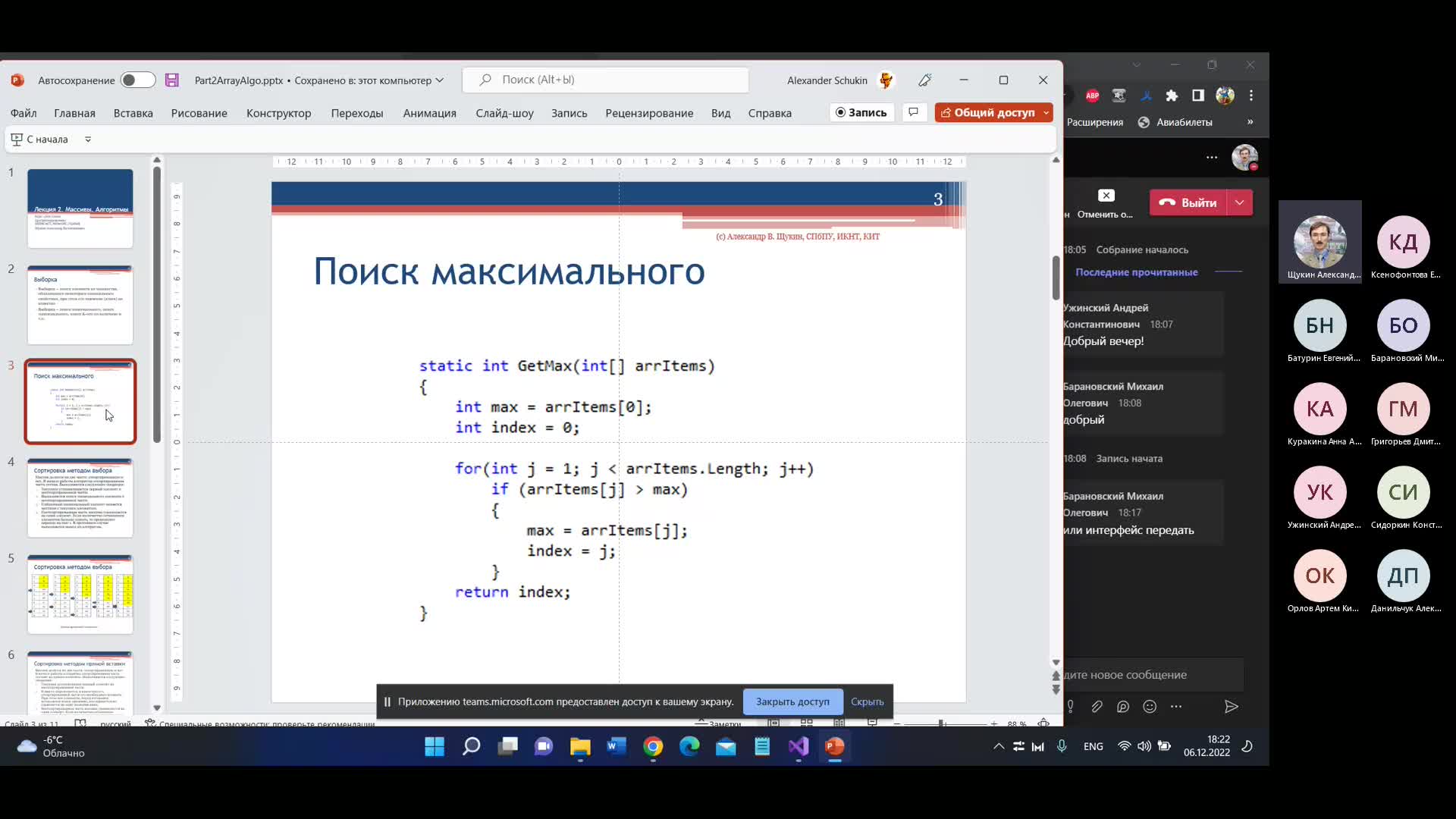Click Отменить stop-sharing icon in Teams
The image size is (1456, 819).
coord(1106,196)
